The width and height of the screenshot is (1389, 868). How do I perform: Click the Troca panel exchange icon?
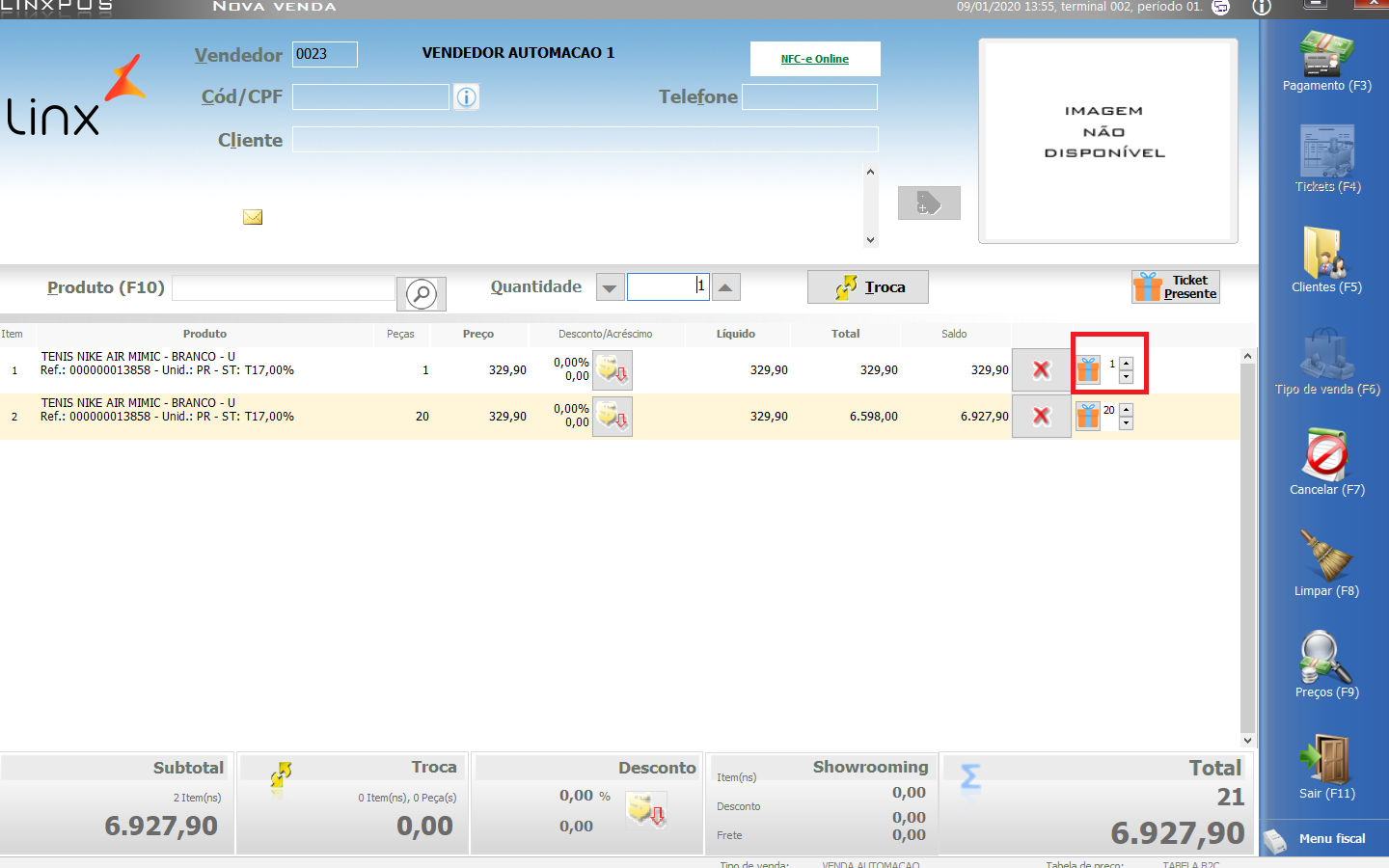tap(281, 775)
